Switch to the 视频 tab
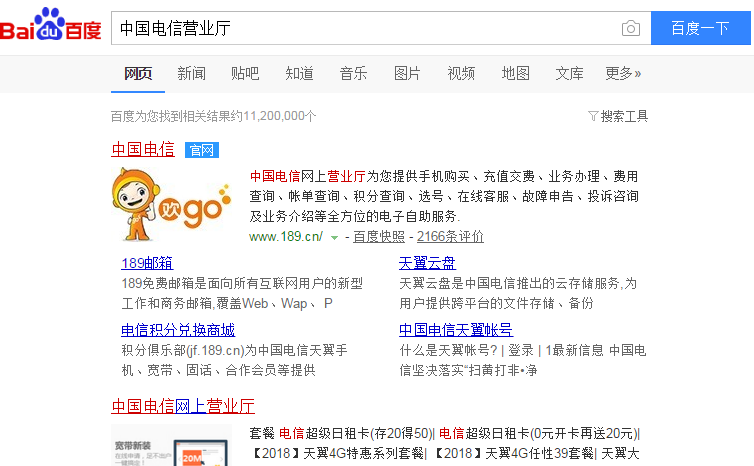754x466 pixels. click(461, 74)
